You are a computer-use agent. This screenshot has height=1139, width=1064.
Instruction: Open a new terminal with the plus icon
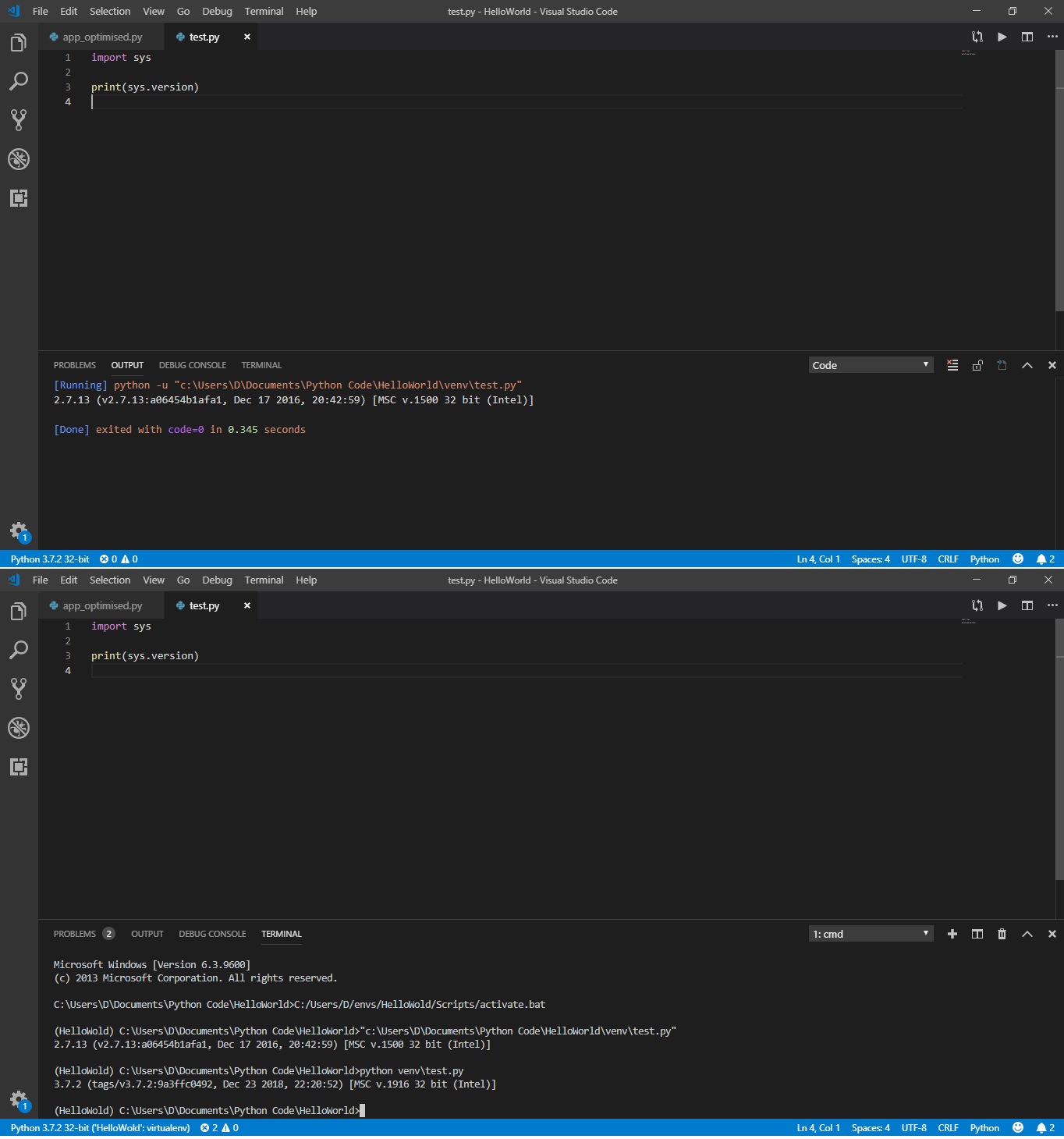pyautogui.click(x=952, y=933)
